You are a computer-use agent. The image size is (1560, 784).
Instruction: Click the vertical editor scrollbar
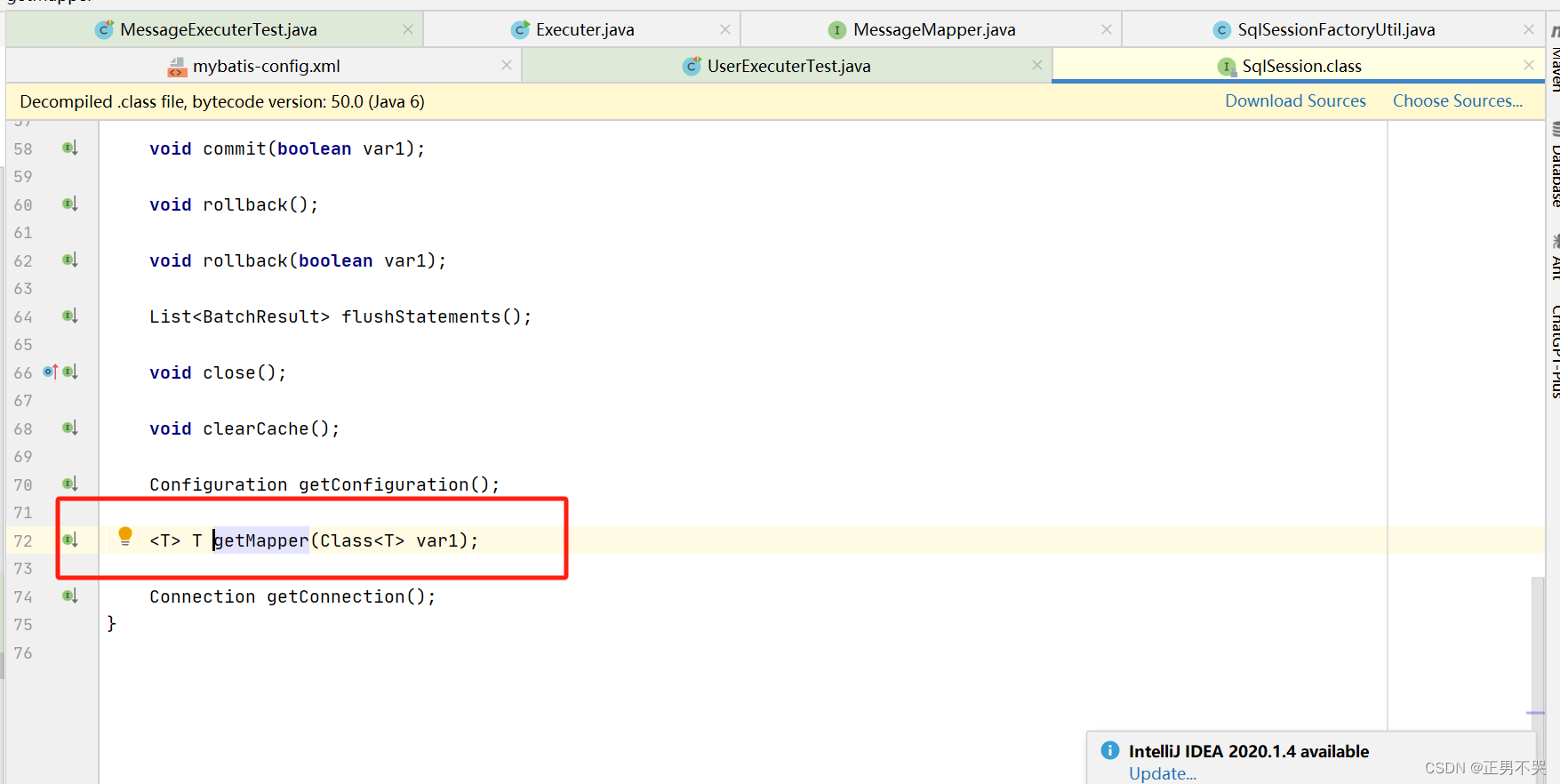point(1537,653)
